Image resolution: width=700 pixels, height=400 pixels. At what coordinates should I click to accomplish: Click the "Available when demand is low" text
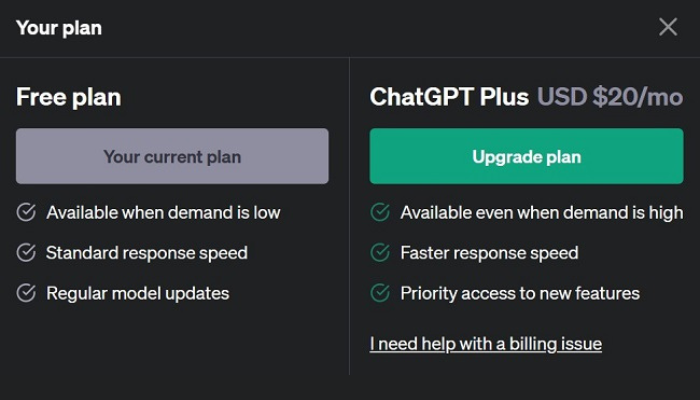click(163, 212)
